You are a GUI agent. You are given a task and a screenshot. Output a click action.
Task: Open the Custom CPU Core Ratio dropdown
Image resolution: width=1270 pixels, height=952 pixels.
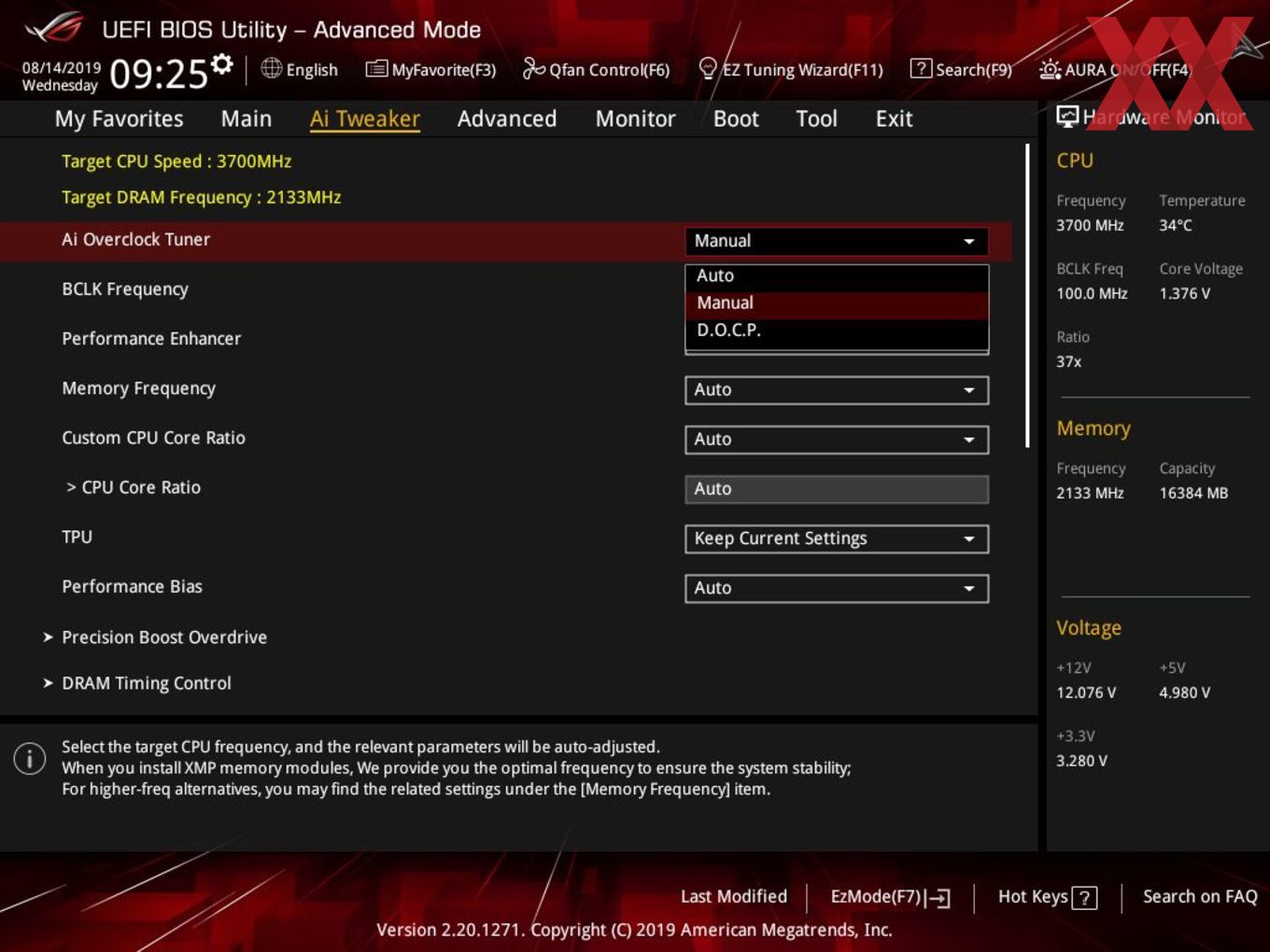(836, 440)
